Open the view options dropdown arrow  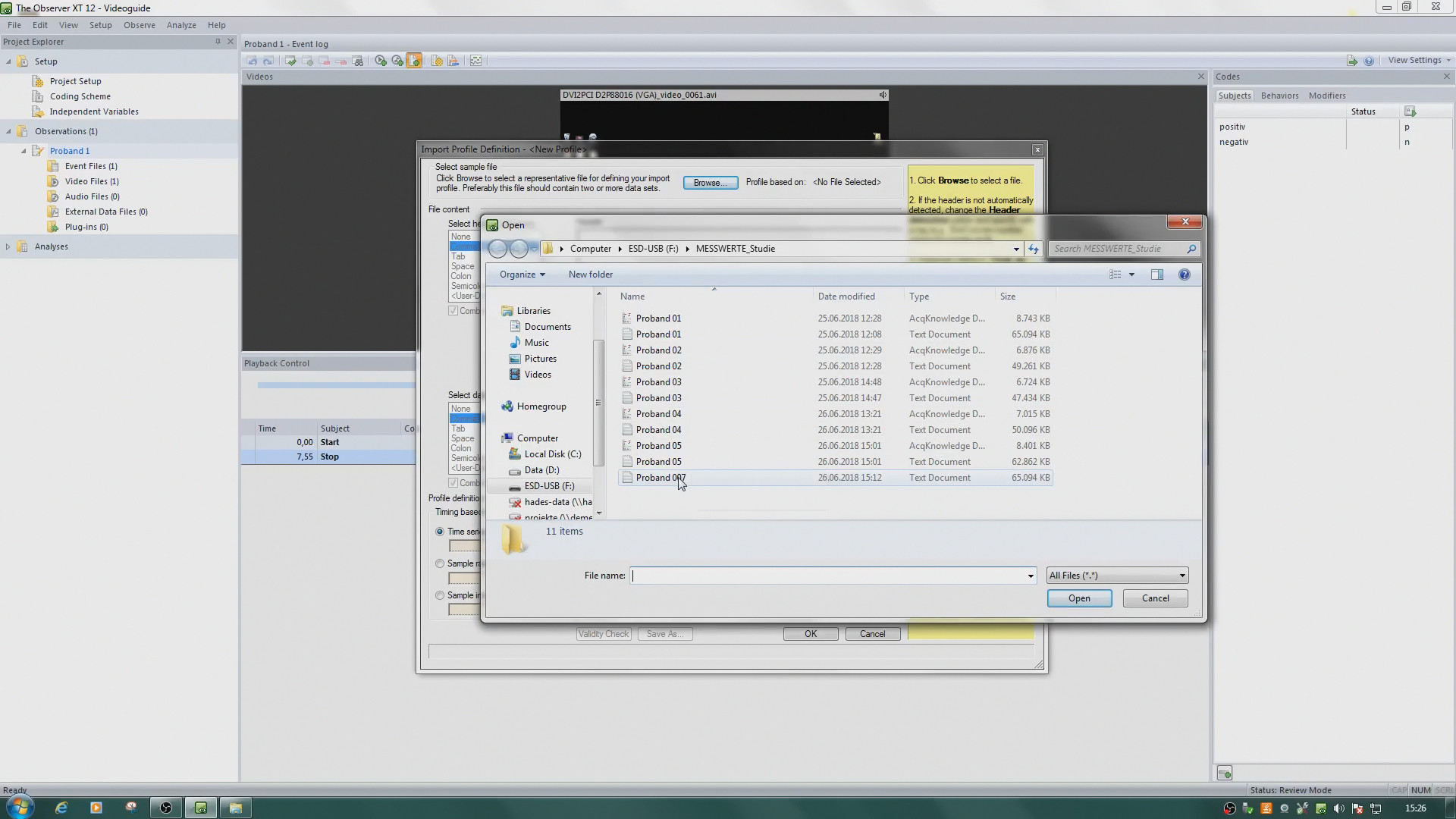point(1131,275)
